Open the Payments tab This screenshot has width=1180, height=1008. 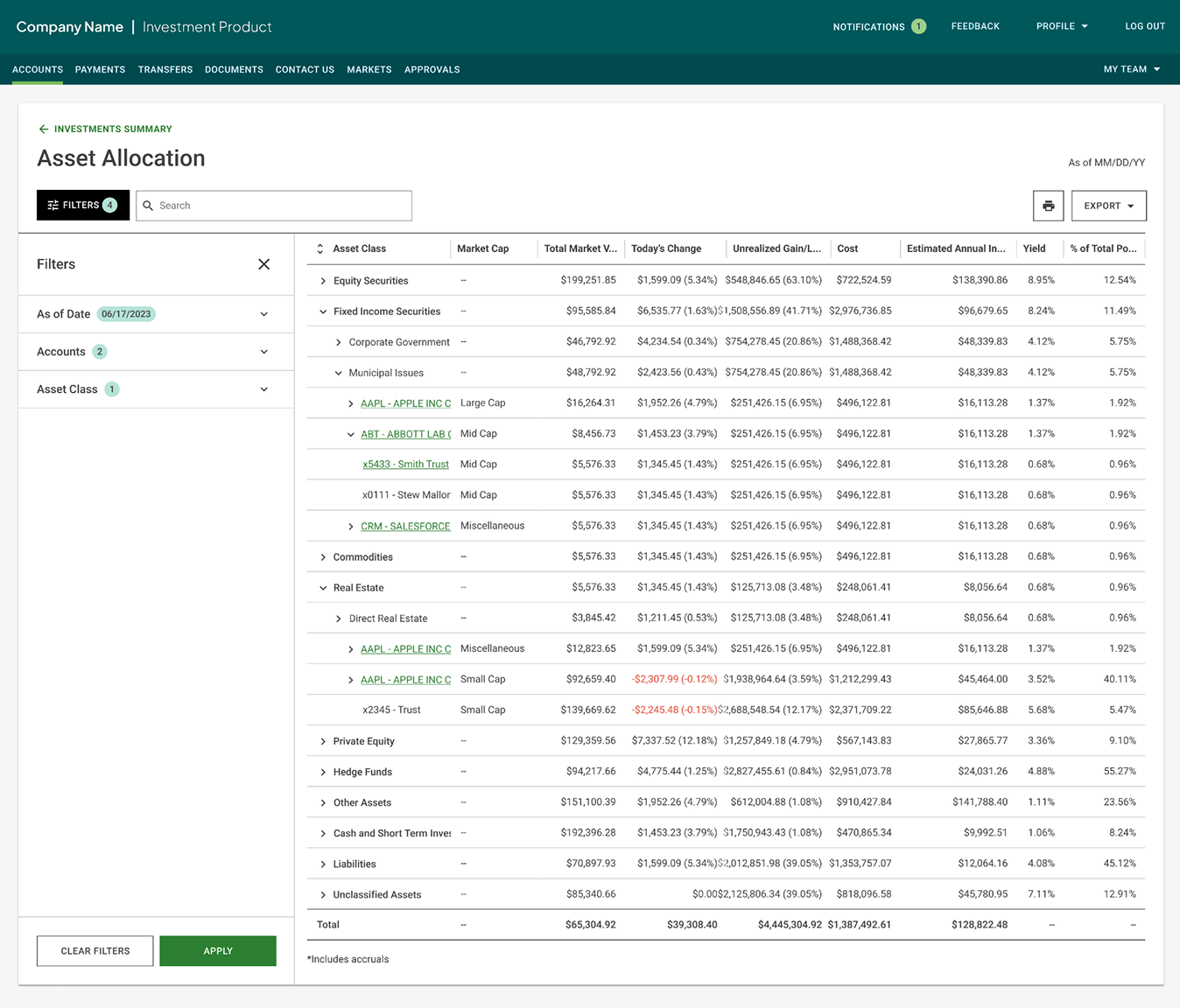(x=100, y=69)
